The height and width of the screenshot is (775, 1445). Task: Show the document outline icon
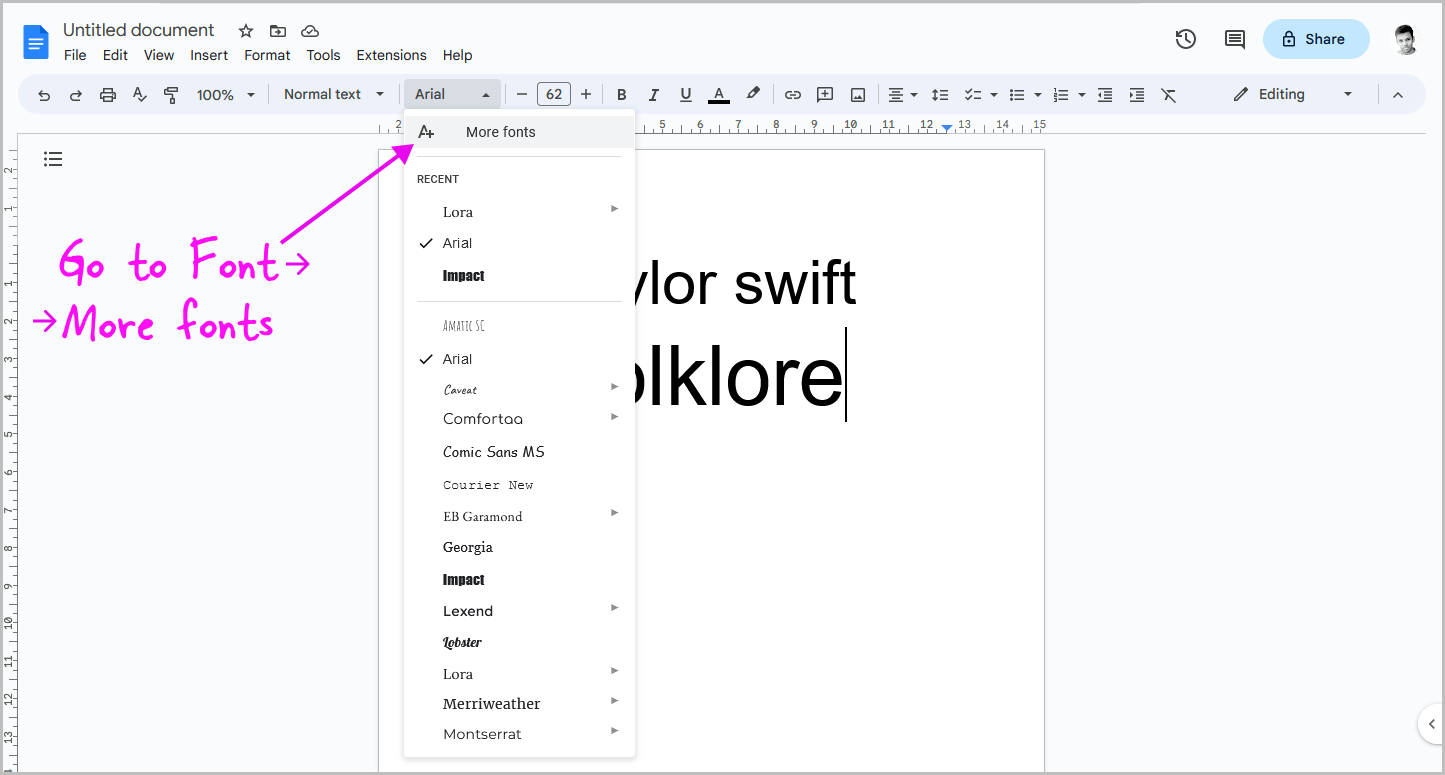pos(53,159)
